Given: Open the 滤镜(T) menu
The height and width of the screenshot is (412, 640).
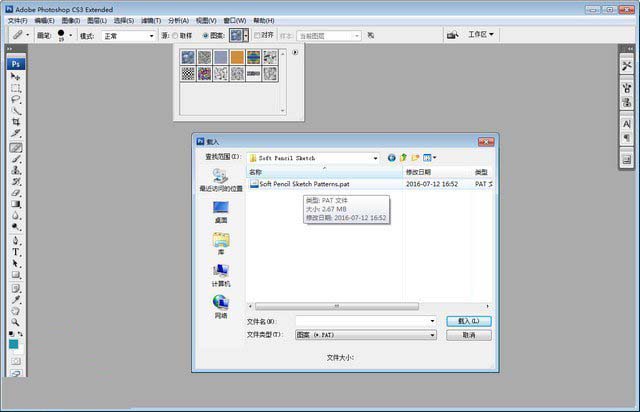Looking at the screenshot, I should point(151,20).
